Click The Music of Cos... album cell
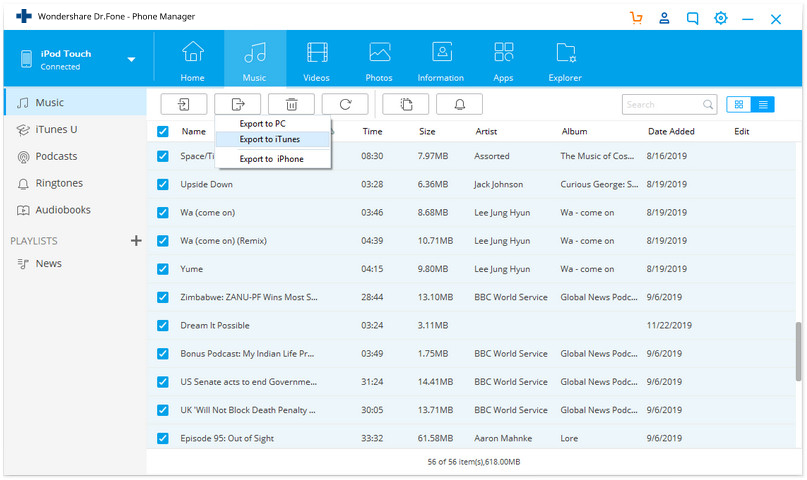 click(x=598, y=156)
